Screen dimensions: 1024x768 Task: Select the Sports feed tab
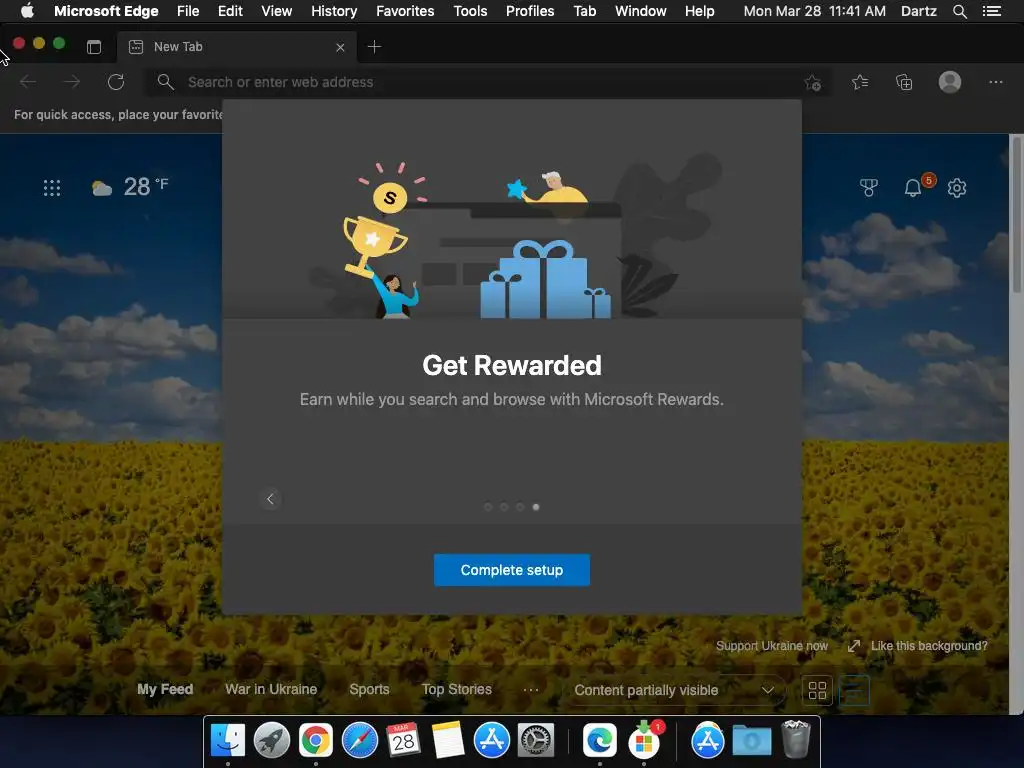click(369, 689)
